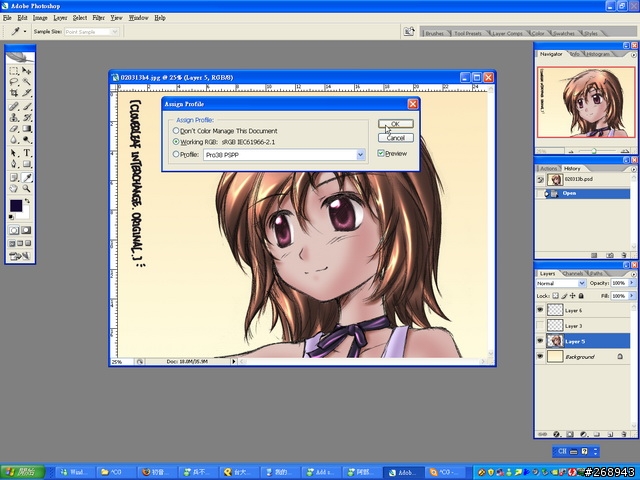Image resolution: width=640 pixels, height=480 pixels.
Task: Hide the Background layer eye
Action: click(x=540, y=356)
